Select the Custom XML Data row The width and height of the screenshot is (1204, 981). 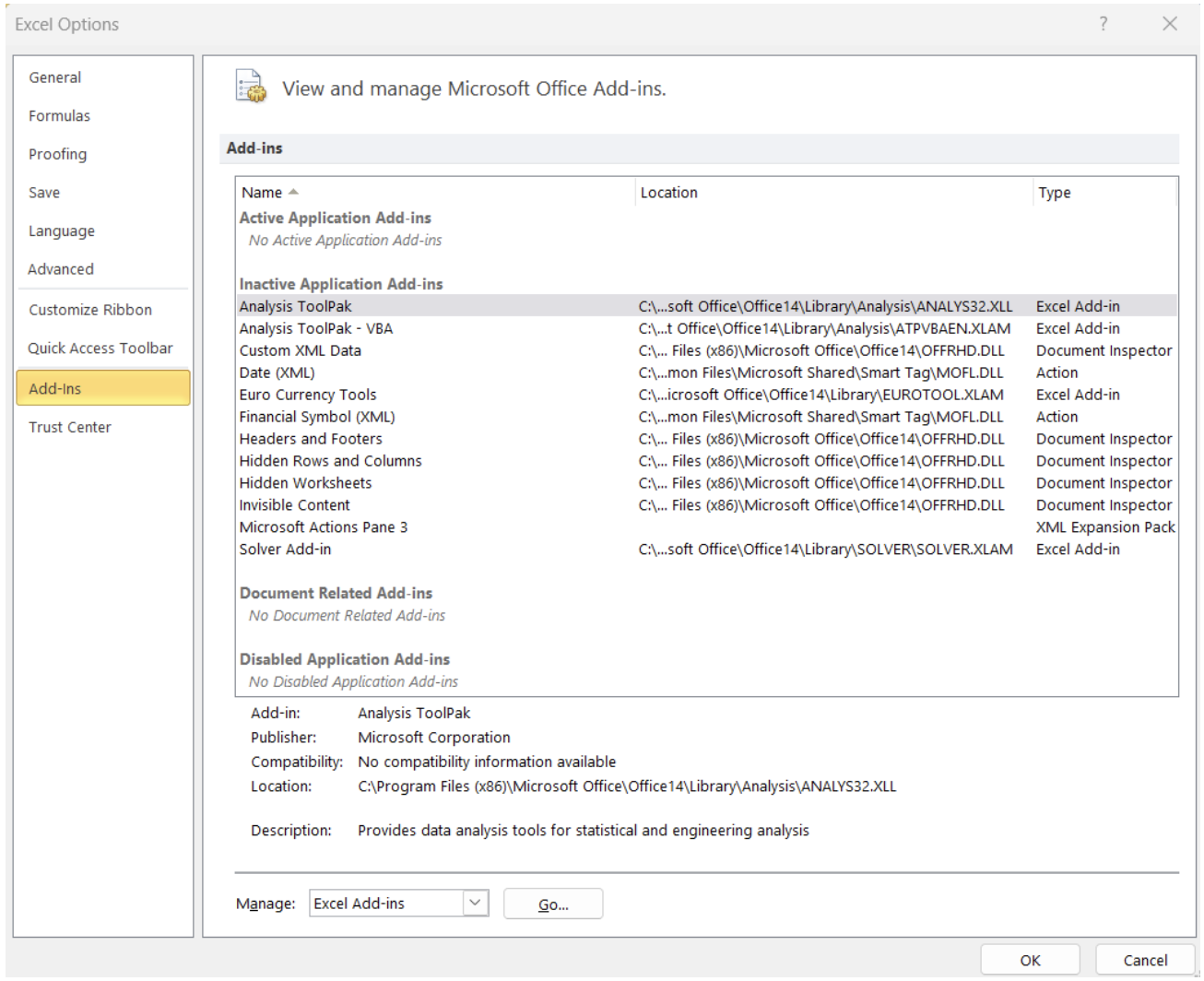[707, 350]
